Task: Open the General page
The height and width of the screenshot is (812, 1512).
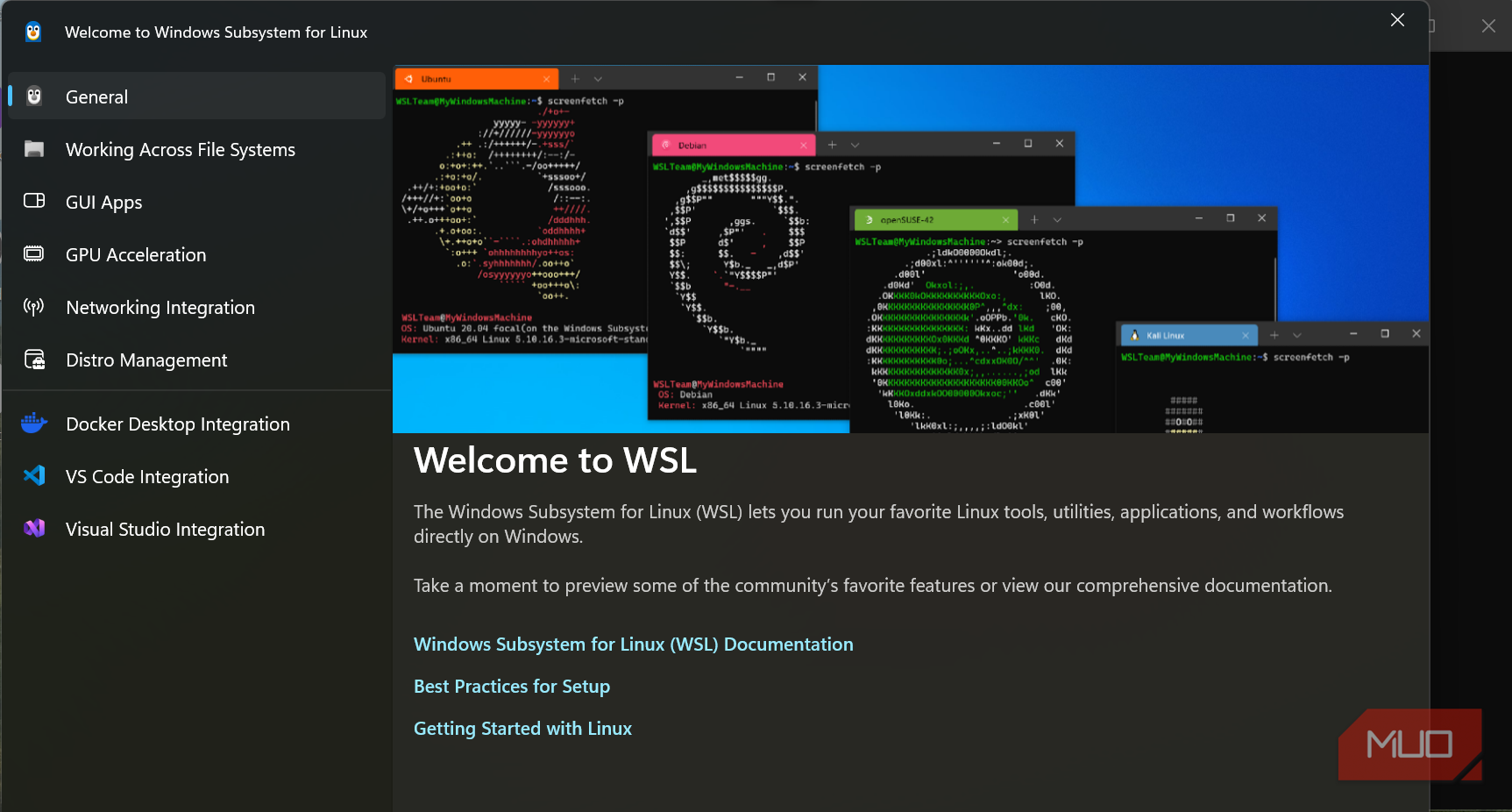Action: point(197,96)
